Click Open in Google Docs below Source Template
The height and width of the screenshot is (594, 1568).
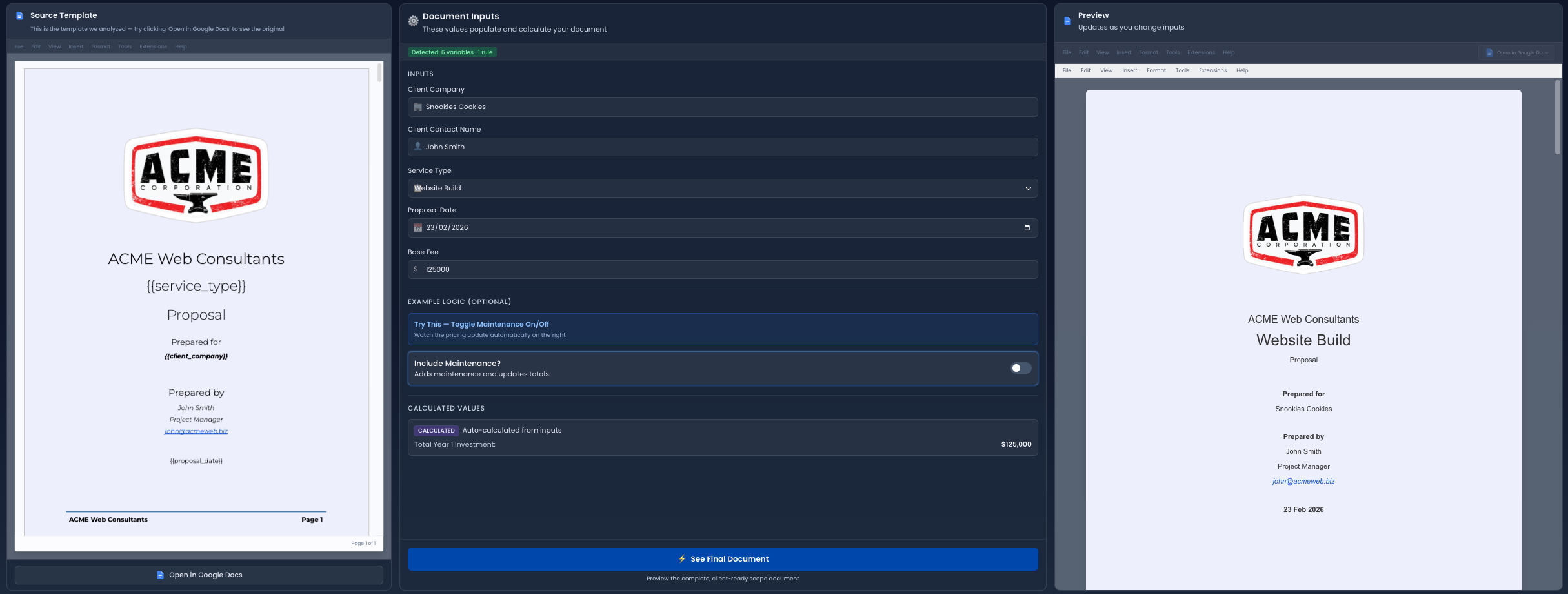click(x=199, y=575)
